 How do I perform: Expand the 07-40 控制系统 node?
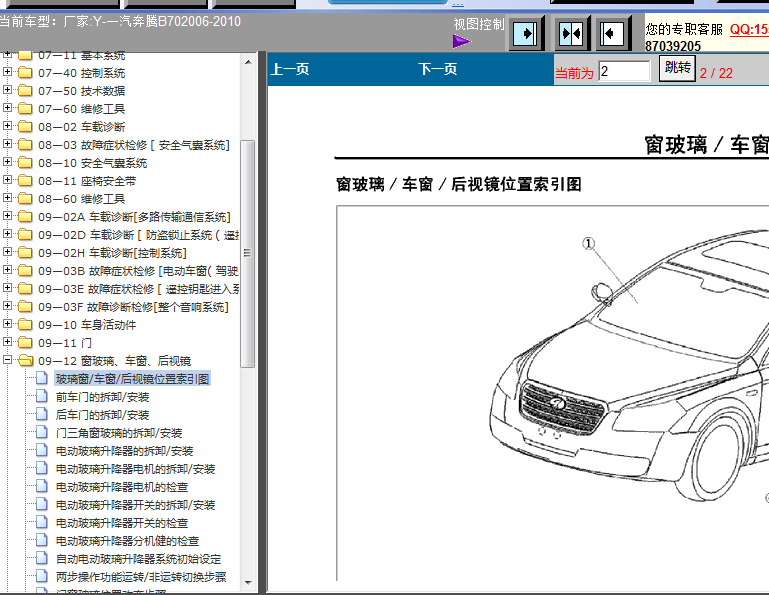7,72
